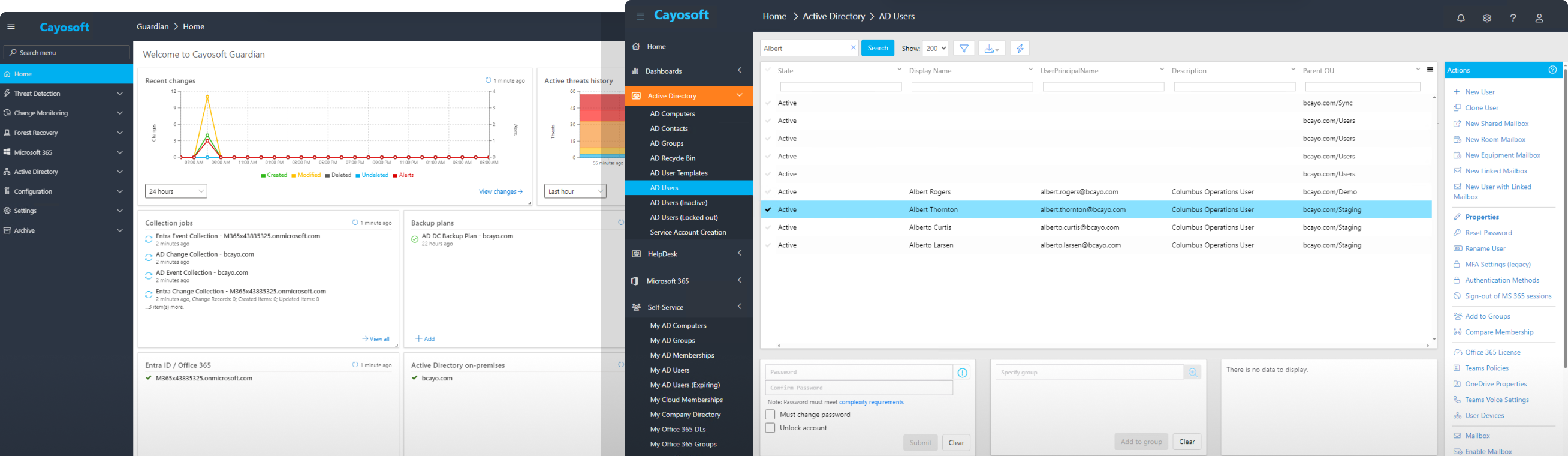Open the export download dropdown icon
The image size is (1568, 456).
[991, 48]
